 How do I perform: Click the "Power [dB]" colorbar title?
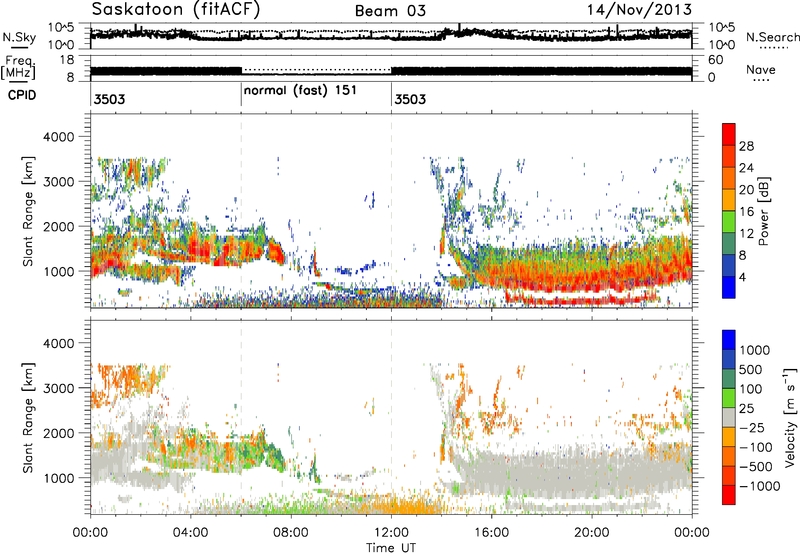[764, 211]
